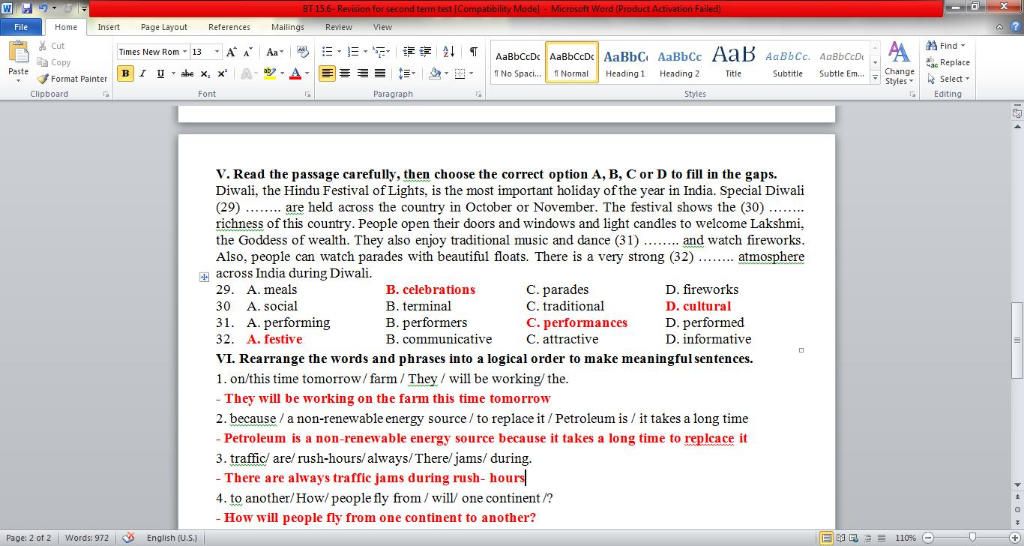Click the Paste clipboard icon
The height and width of the screenshot is (546, 1024).
pos(18,52)
